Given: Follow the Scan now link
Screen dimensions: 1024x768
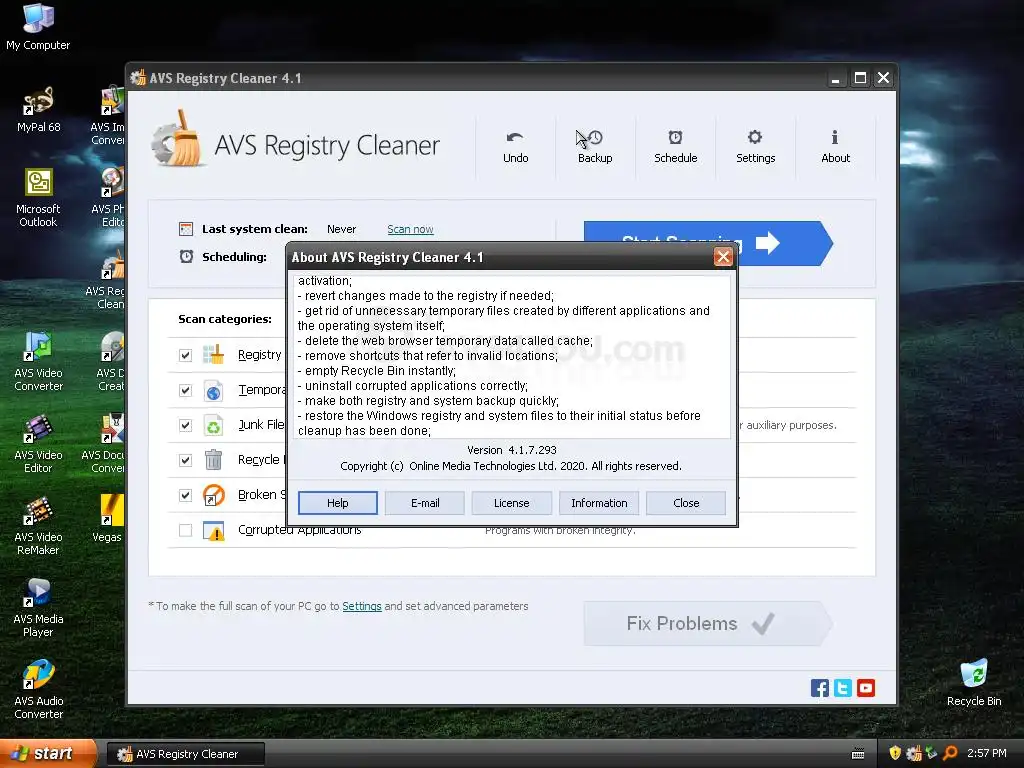Looking at the screenshot, I should [410, 229].
